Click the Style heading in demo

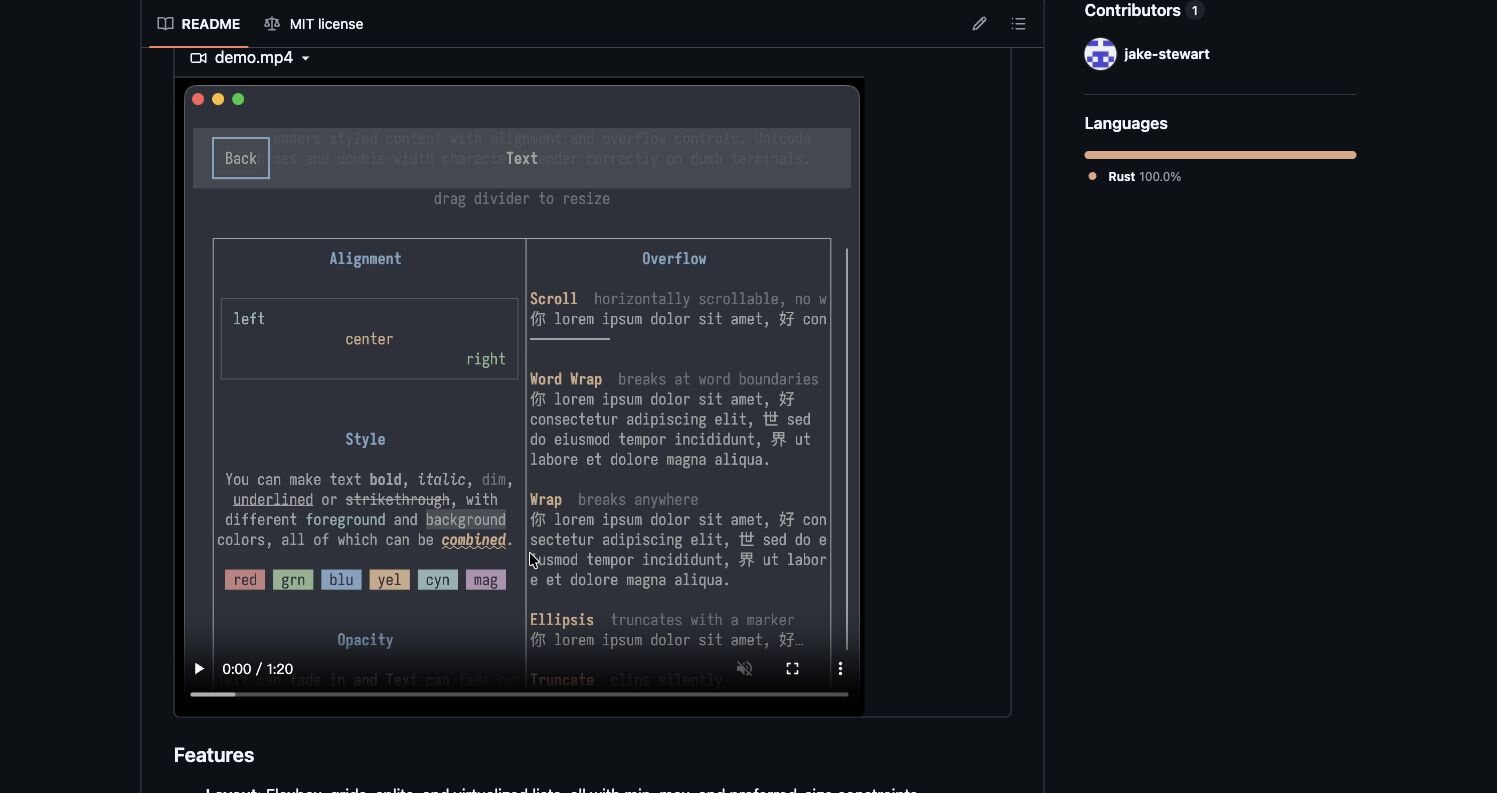[365, 439]
